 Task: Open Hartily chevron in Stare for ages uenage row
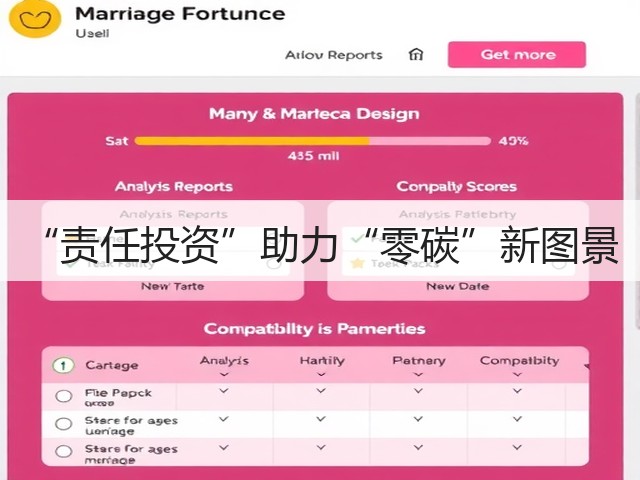click(x=321, y=419)
